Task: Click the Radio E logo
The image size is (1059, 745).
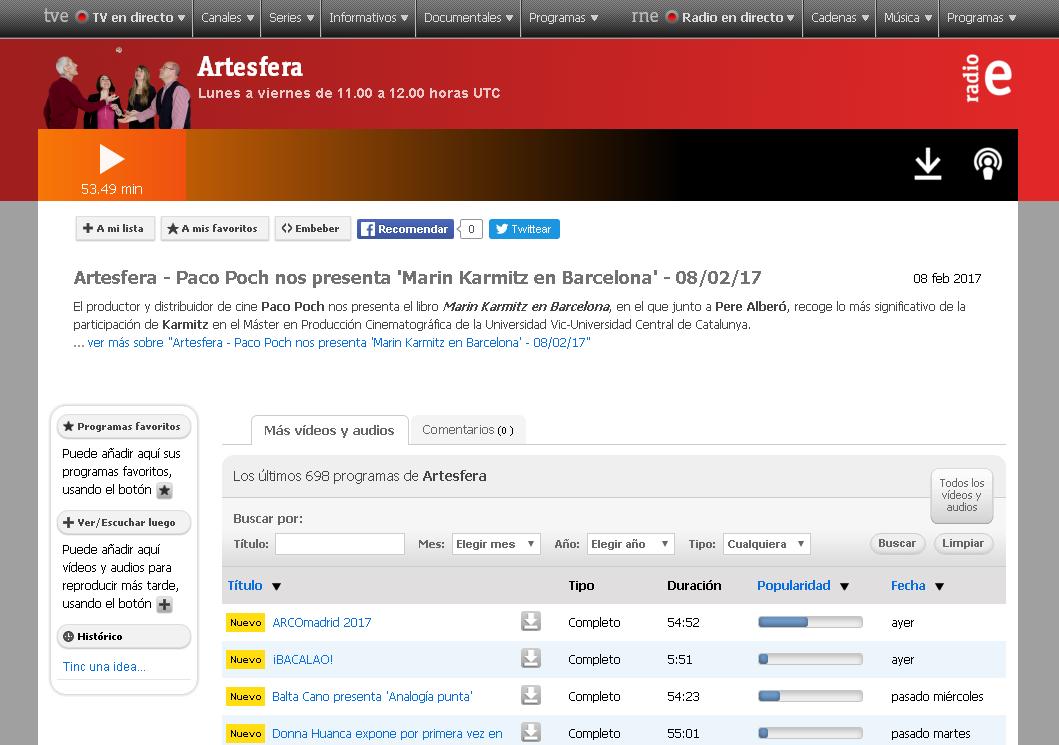Action: tap(987, 79)
